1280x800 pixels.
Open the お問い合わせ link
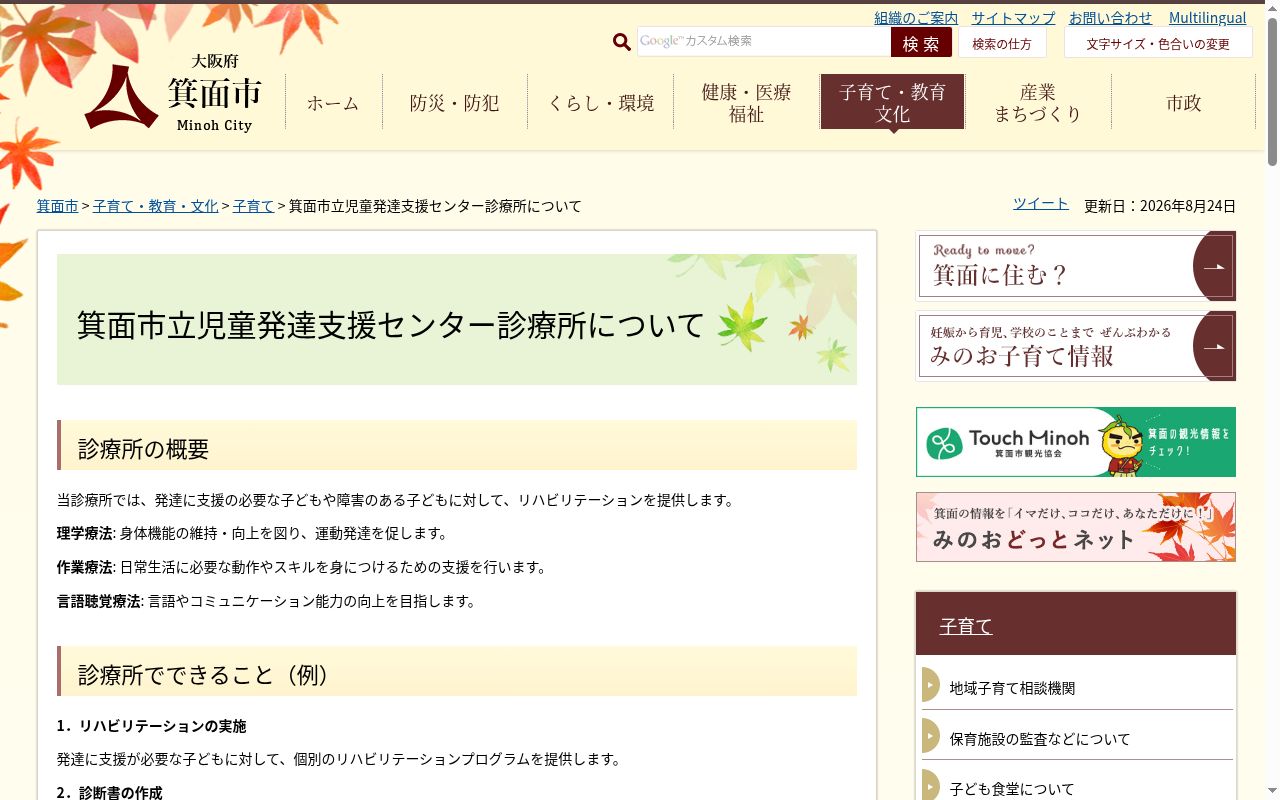(1110, 17)
